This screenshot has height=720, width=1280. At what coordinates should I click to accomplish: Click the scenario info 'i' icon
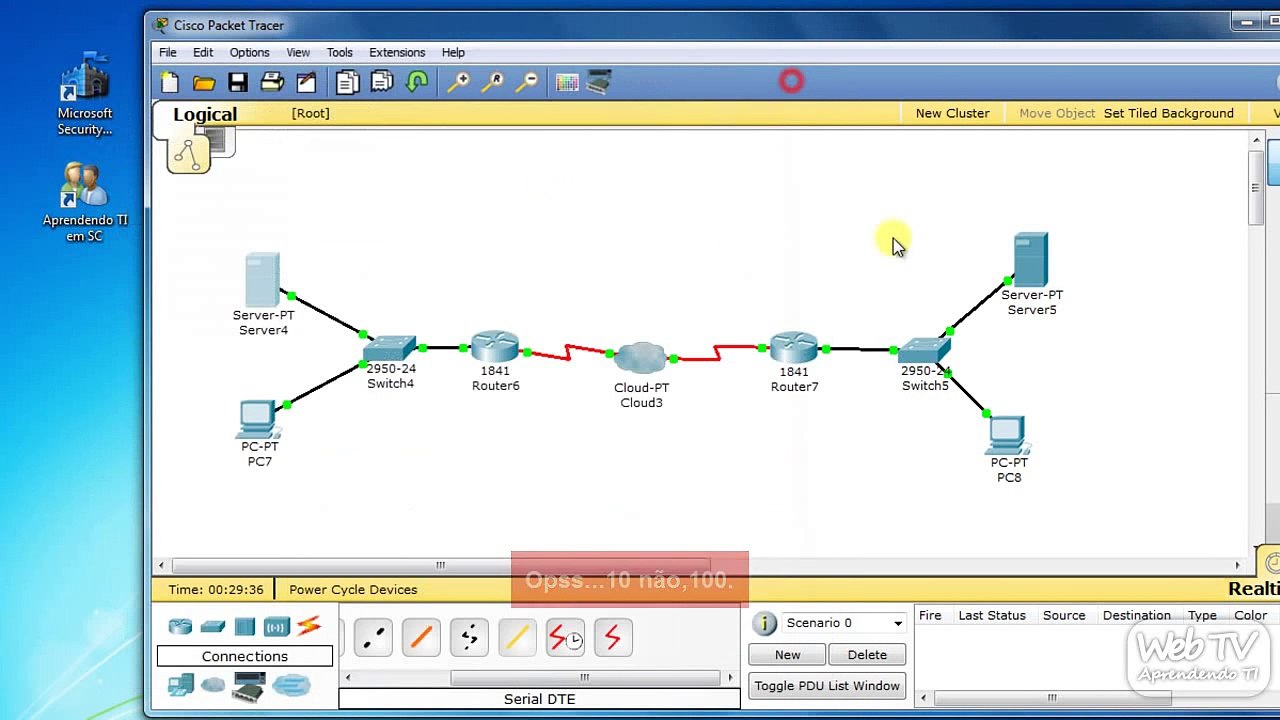765,624
